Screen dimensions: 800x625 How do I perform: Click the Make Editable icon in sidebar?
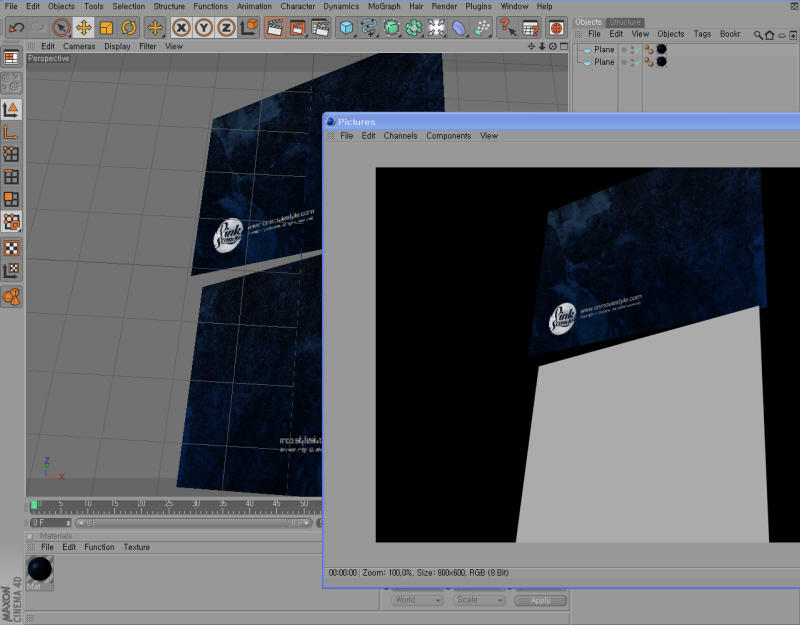click(x=11, y=82)
